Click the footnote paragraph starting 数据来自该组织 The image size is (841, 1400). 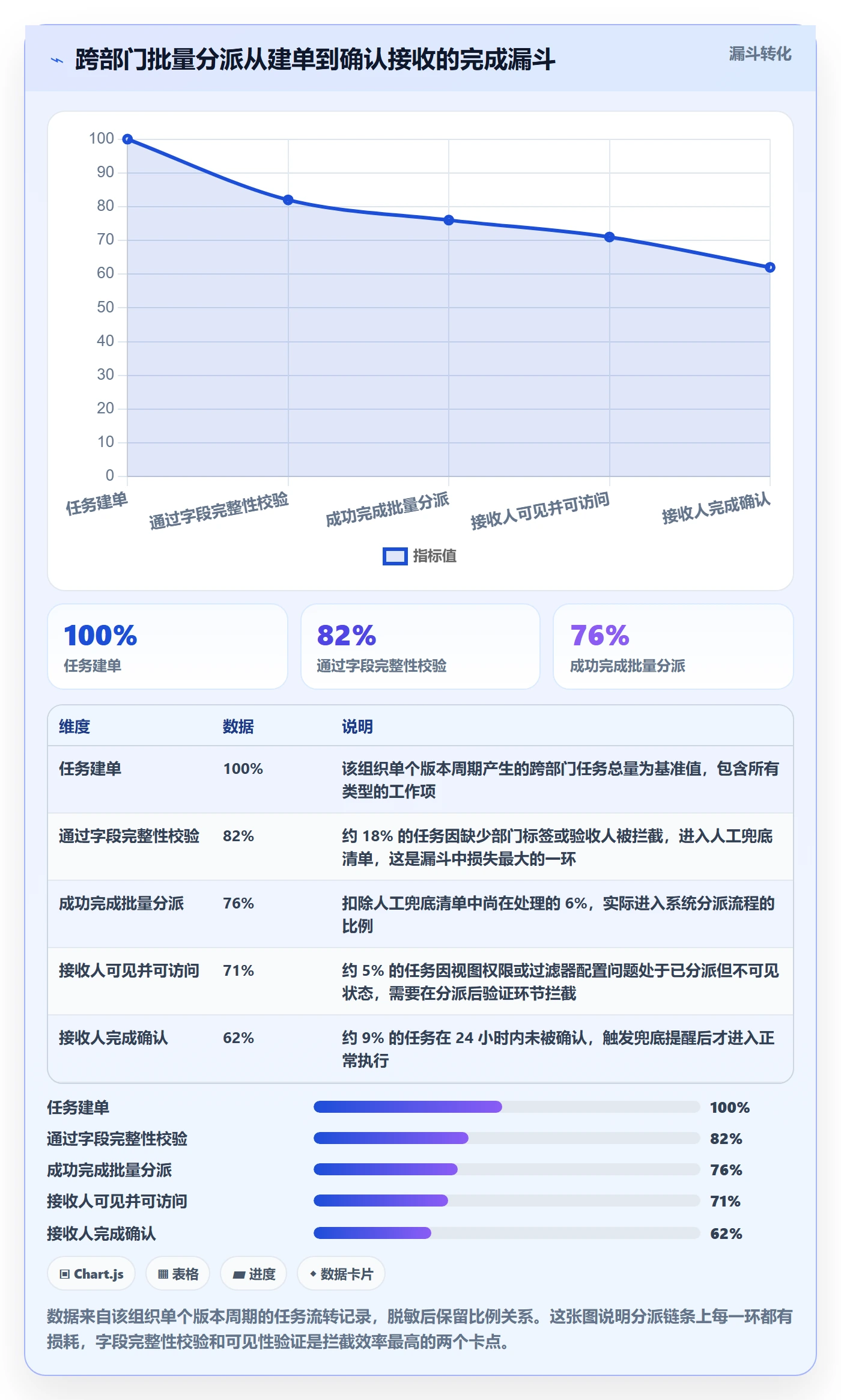(x=420, y=1328)
